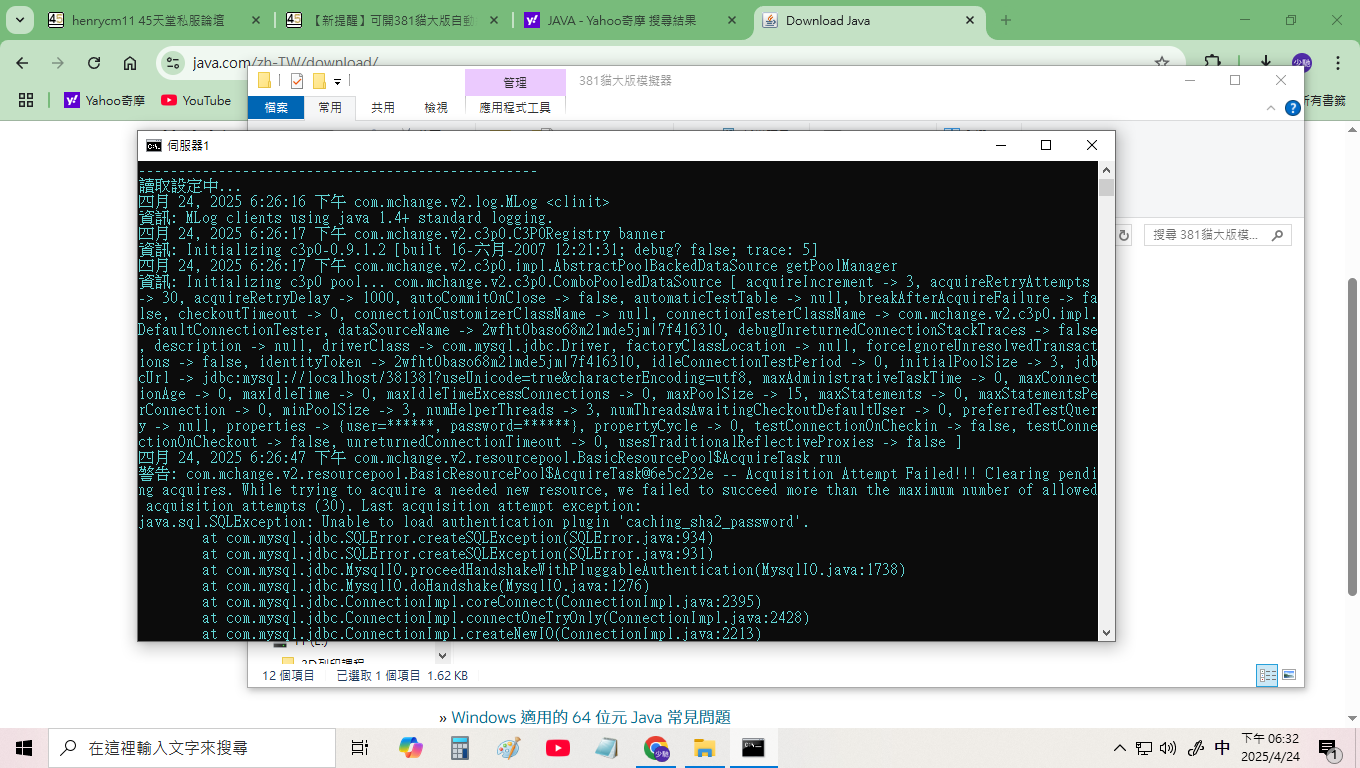The height and width of the screenshot is (768, 1360).
Task: Open Chrome downloads icon
Action: (1266, 62)
